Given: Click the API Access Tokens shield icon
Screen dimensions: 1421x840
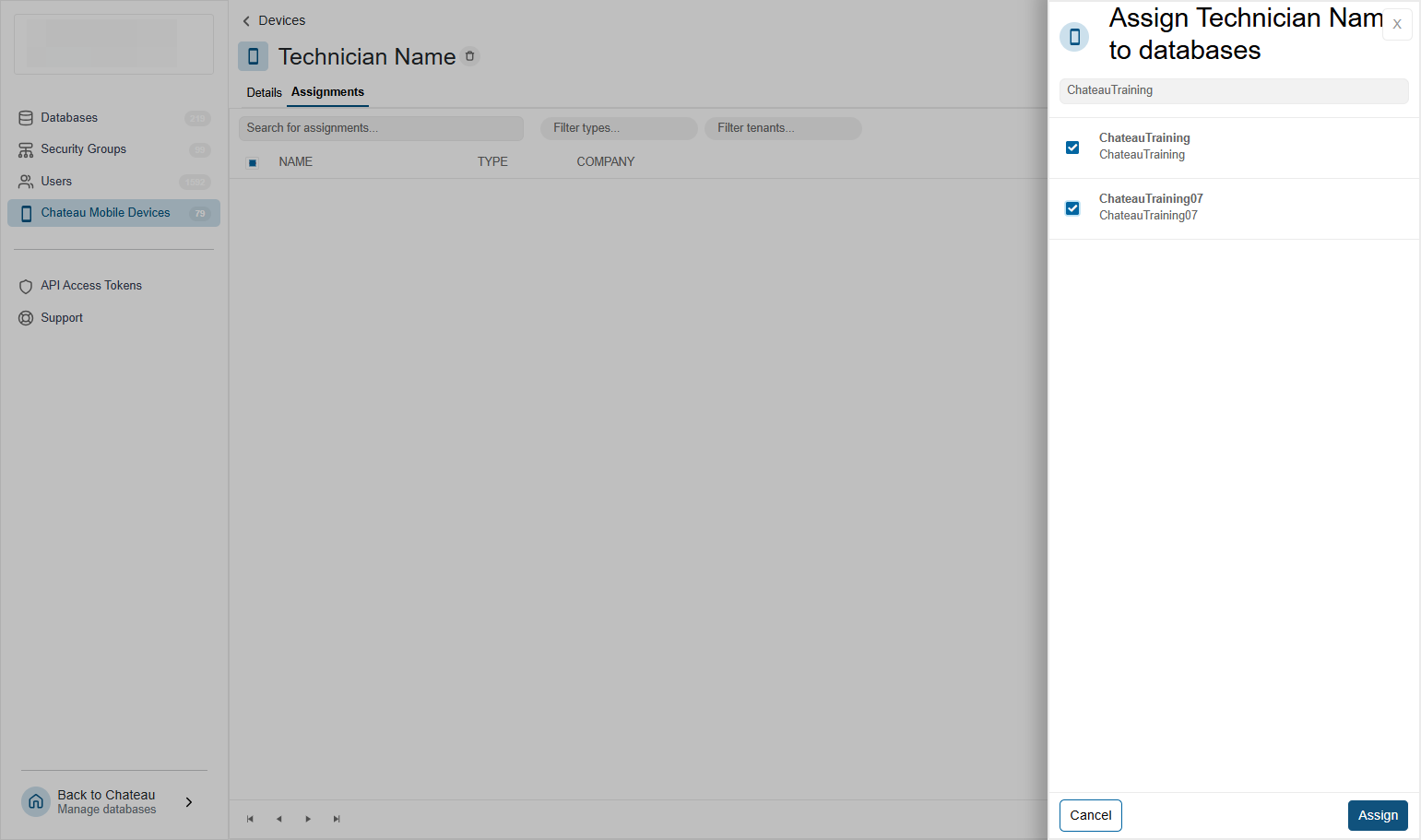Looking at the screenshot, I should [26, 286].
